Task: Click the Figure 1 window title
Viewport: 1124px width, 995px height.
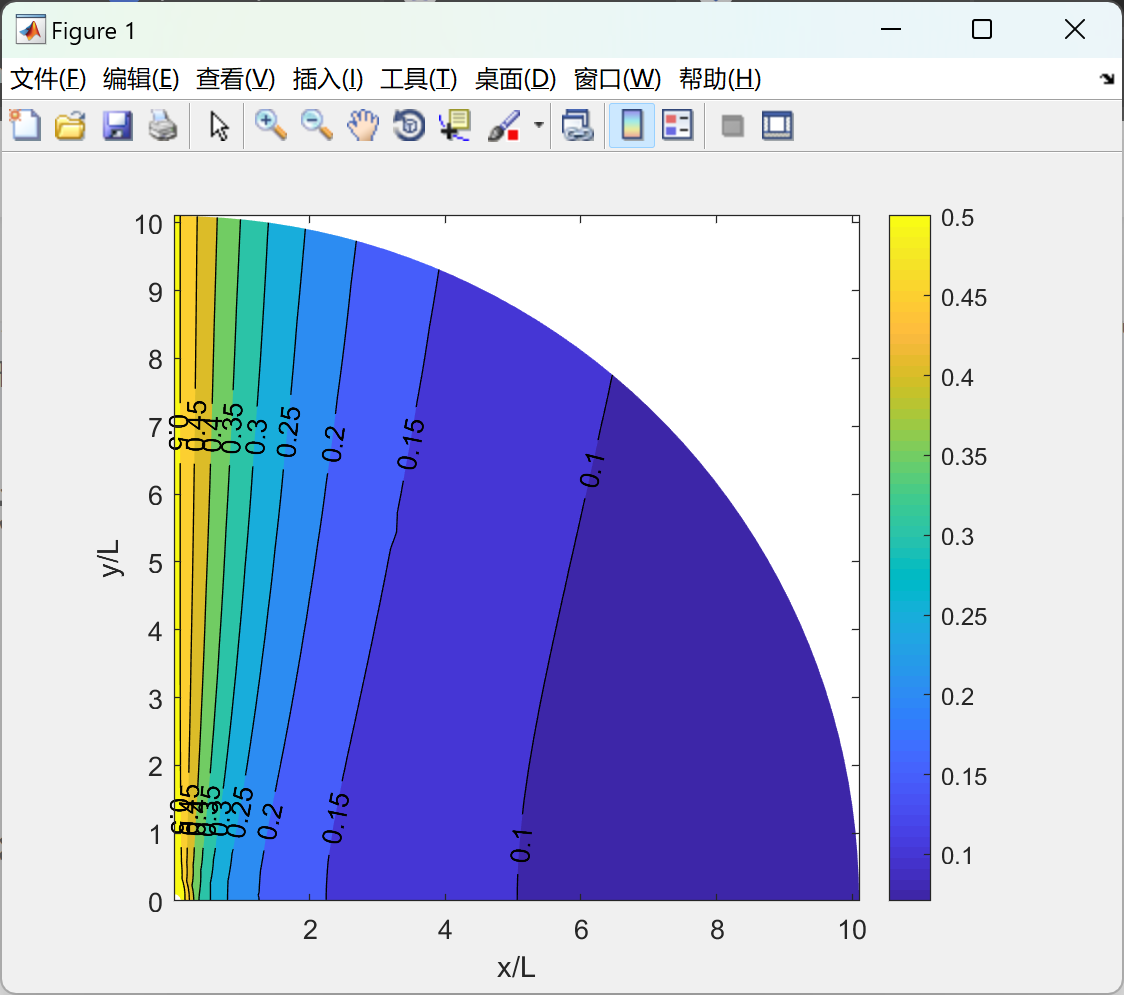Action: coord(93,31)
